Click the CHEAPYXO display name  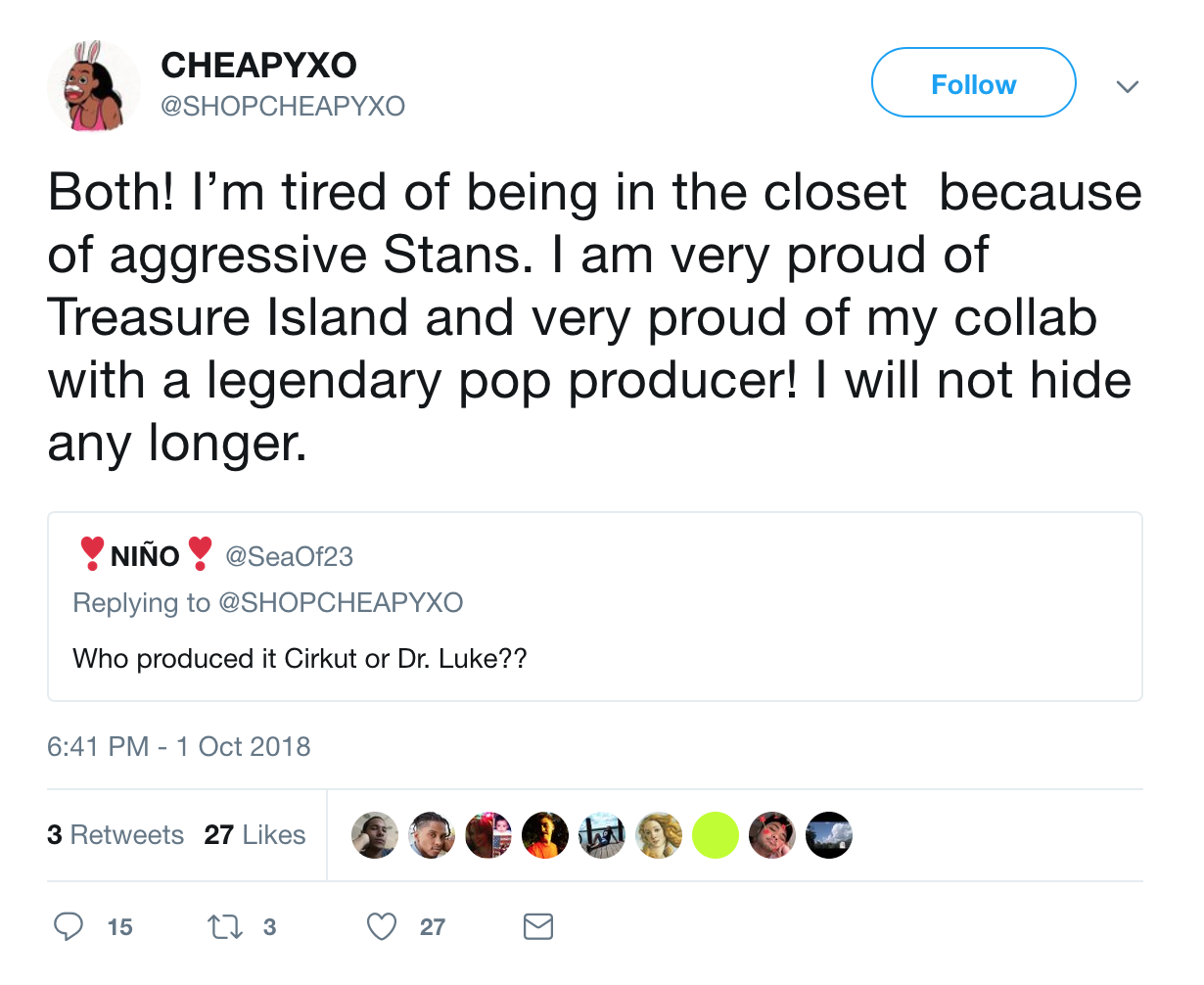(x=258, y=66)
